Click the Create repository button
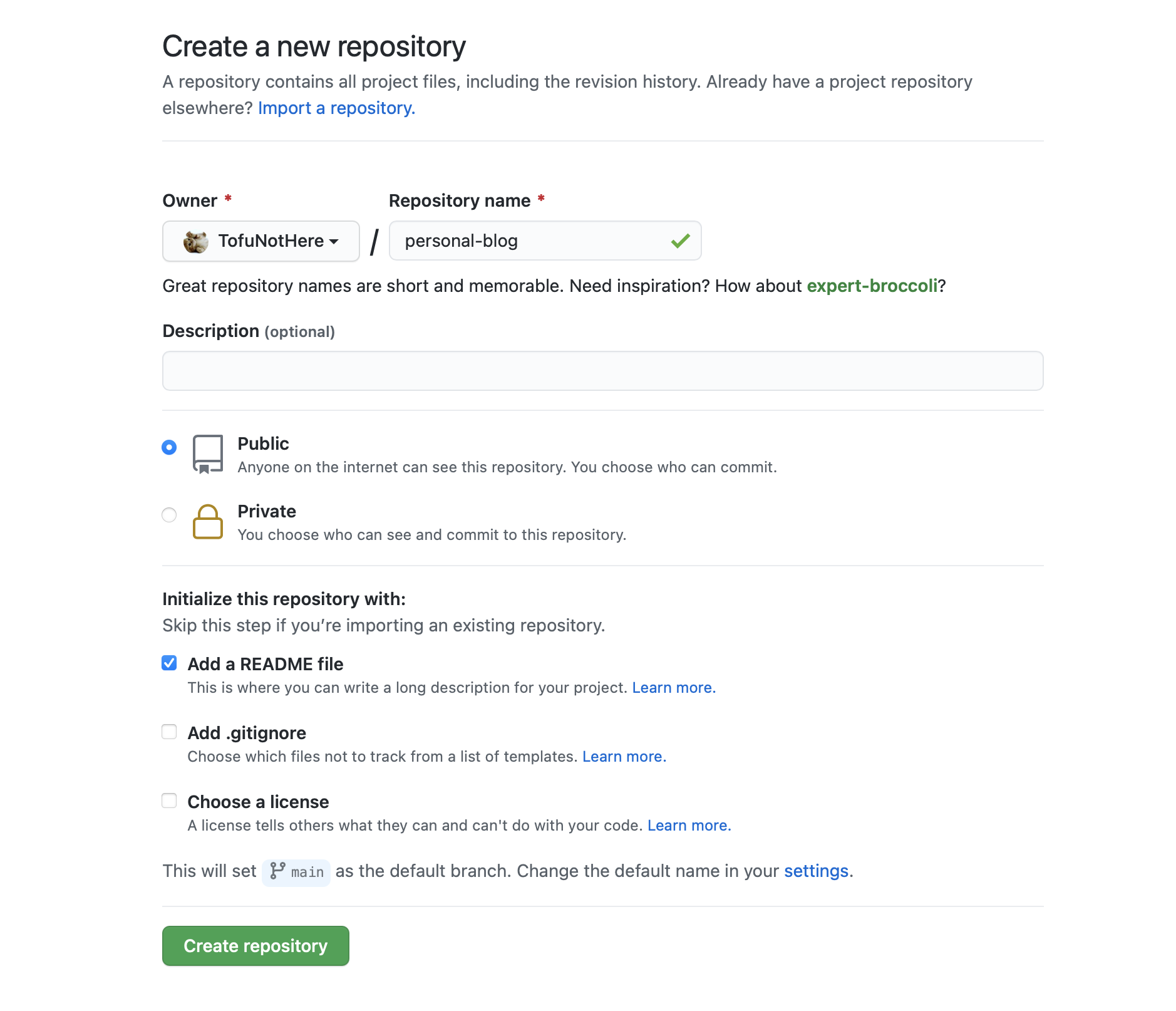Viewport: 1176px width, 1011px height. (x=255, y=946)
